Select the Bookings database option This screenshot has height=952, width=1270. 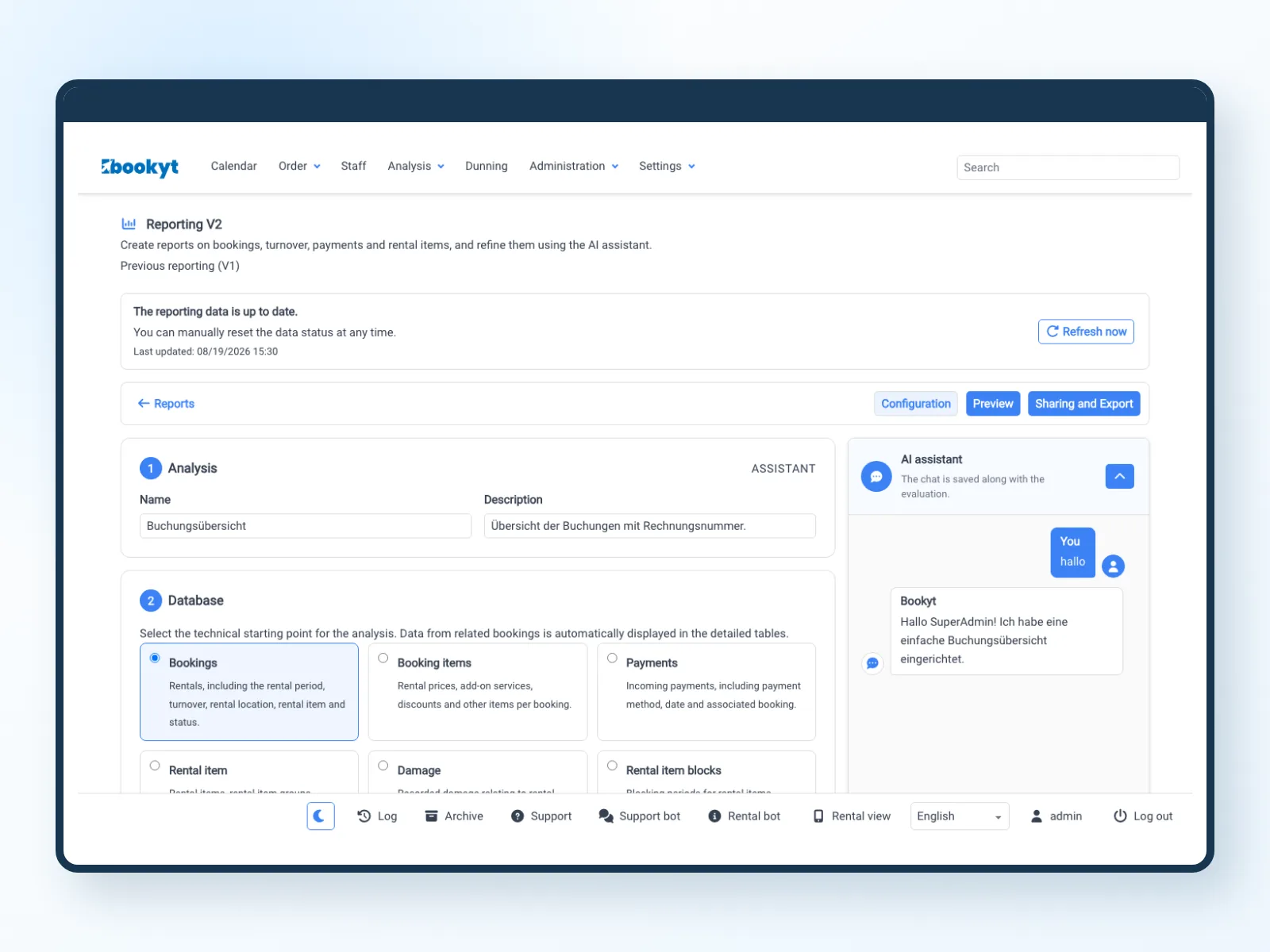249,692
